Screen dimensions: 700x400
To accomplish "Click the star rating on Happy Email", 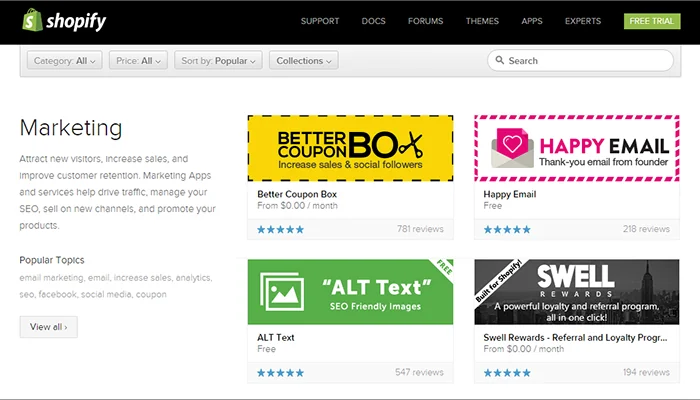I will 507,229.
